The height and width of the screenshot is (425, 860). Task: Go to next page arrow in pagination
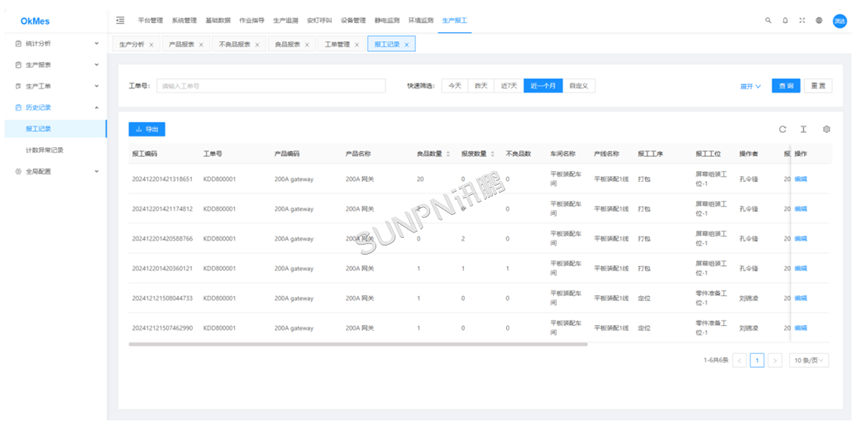coord(774,360)
